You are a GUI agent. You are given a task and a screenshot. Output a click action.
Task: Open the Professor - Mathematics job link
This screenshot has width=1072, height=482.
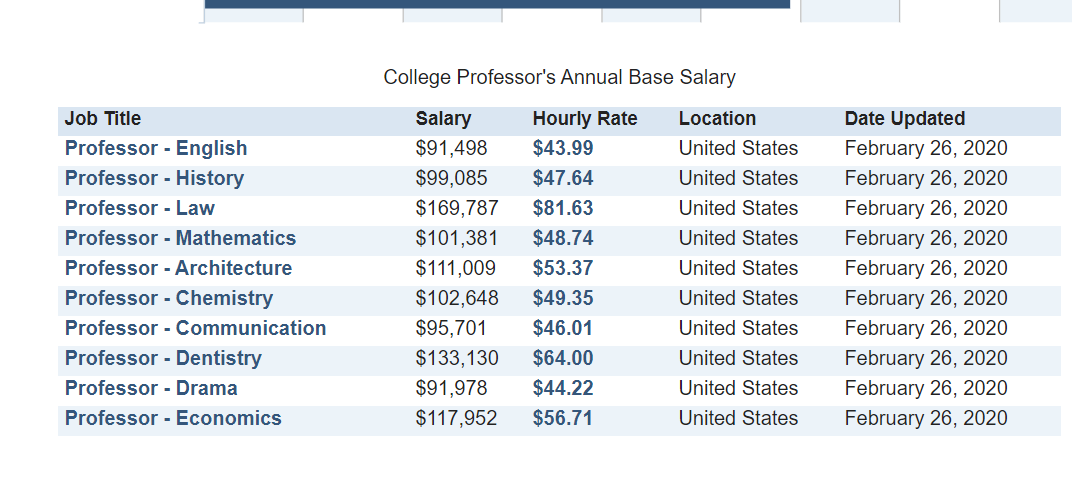[180, 239]
